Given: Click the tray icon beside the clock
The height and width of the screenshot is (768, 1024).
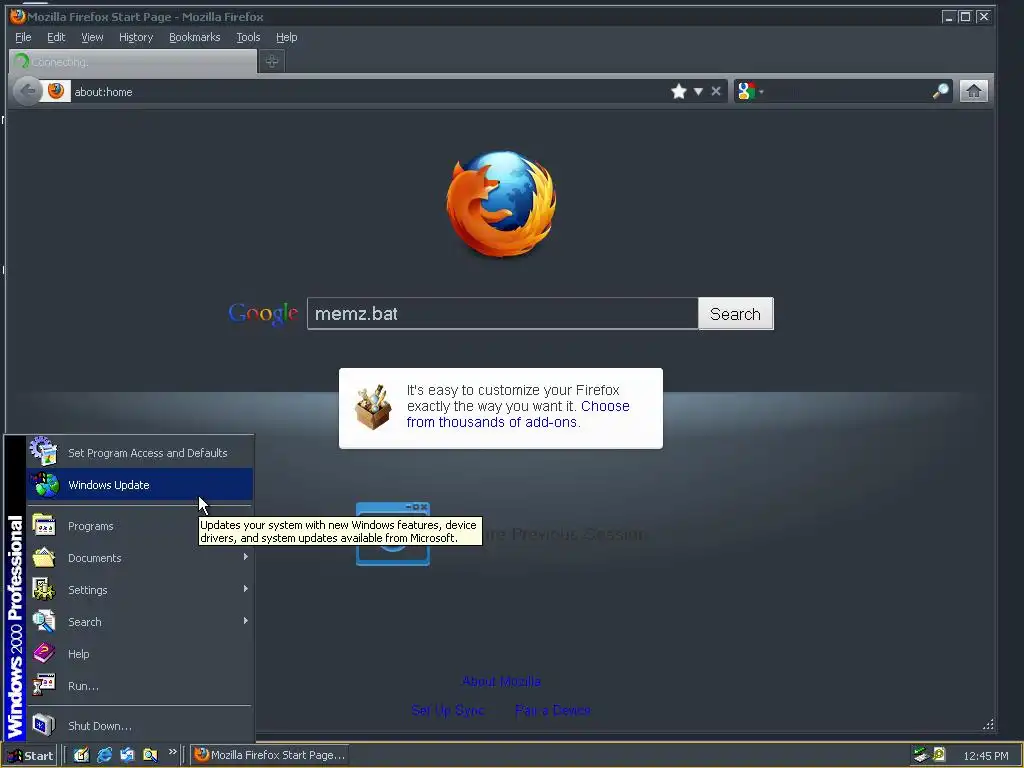Looking at the screenshot, I should (x=938, y=755).
